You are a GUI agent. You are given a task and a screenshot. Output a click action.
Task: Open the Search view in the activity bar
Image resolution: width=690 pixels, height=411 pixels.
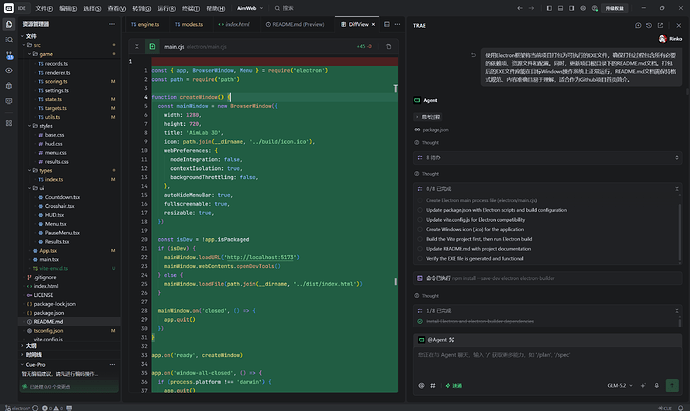pyautogui.click(x=9, y=40)
